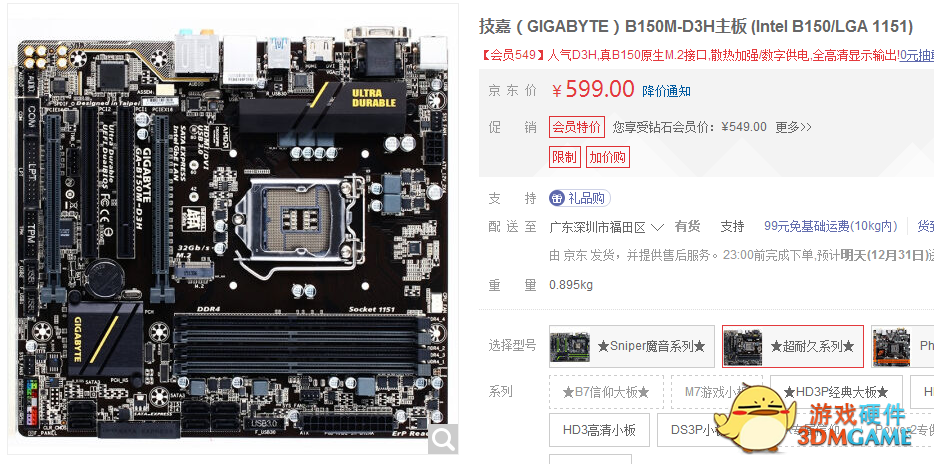
Task: Select the ★Sniper魔音系列★ model option
Action: pos(632,346)
